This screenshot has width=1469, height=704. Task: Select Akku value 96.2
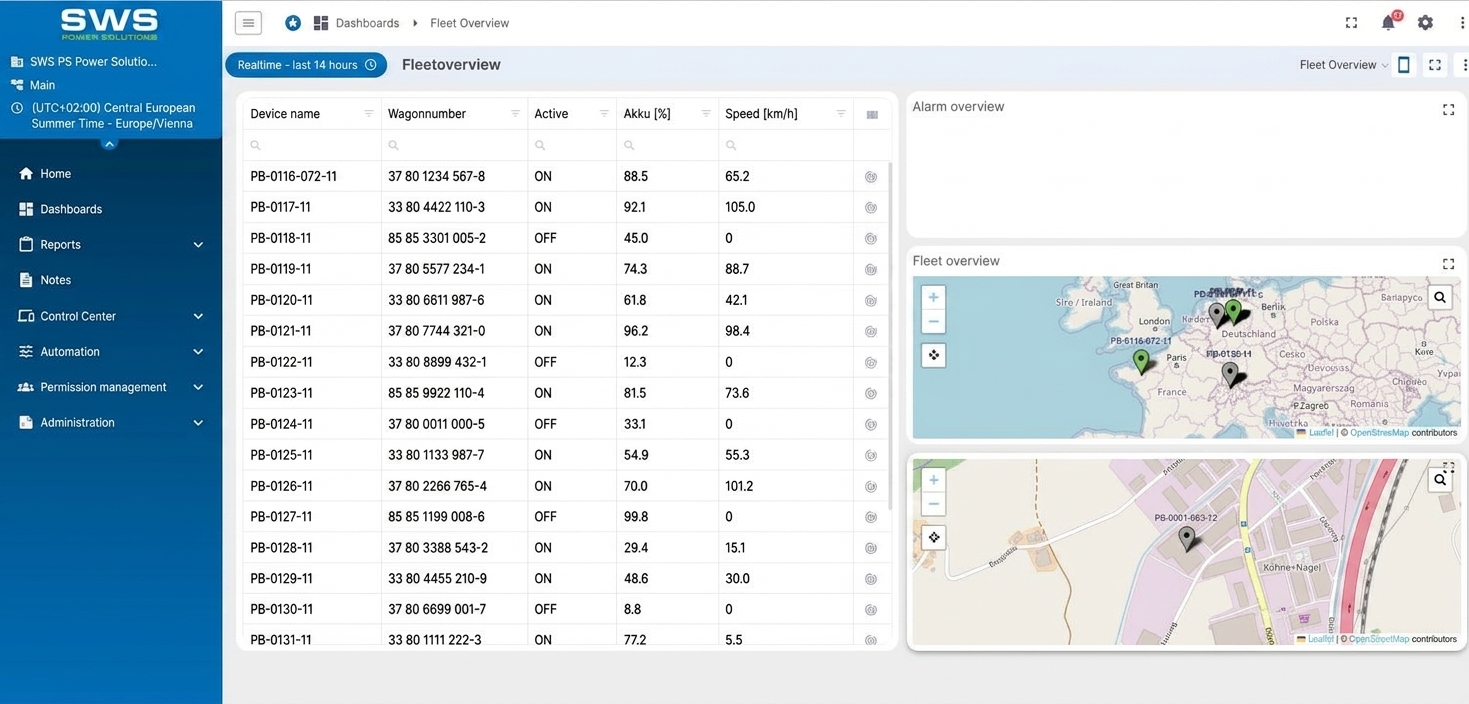636,332
